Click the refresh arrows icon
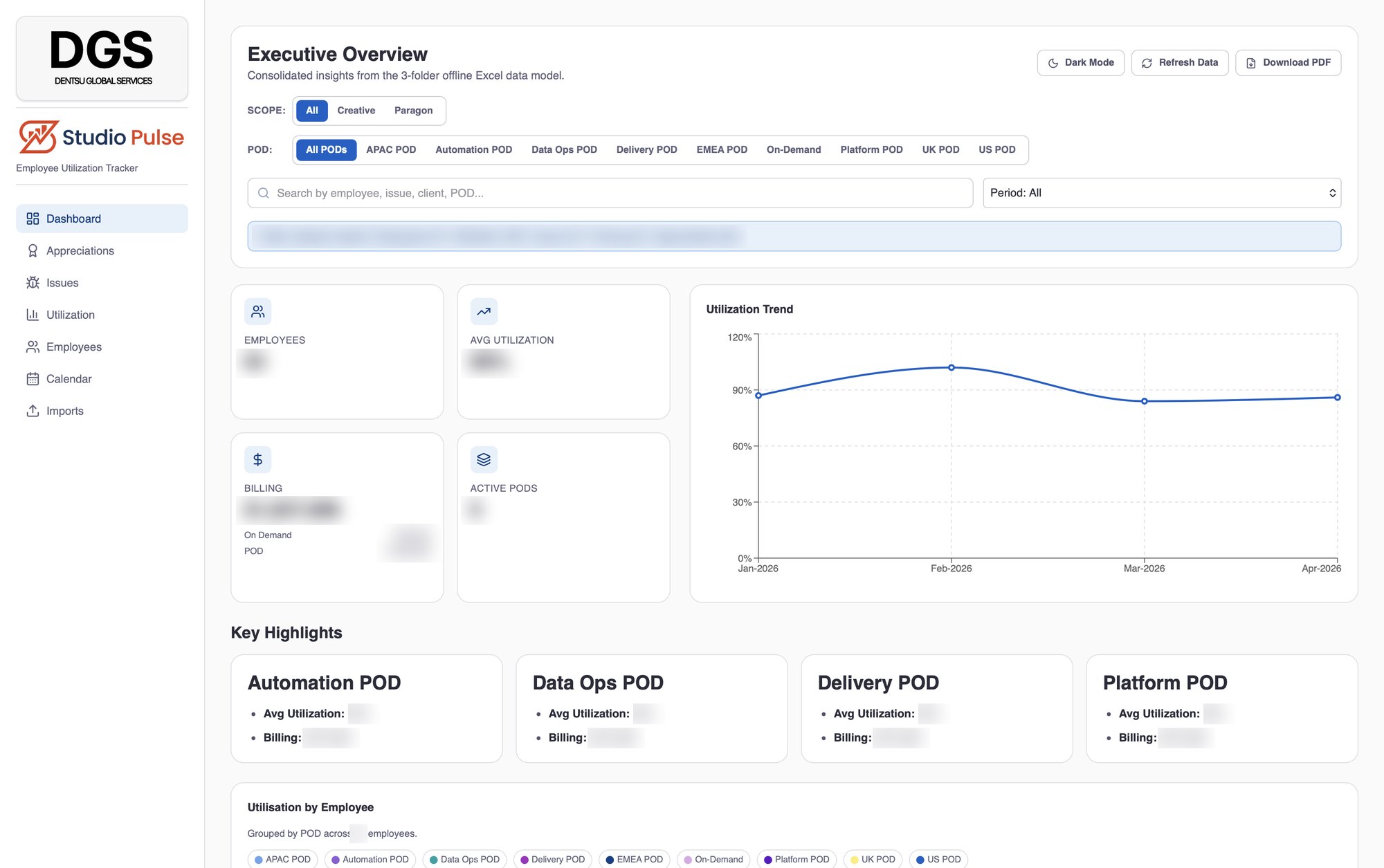Image resolution: width=1384 pixels, height=868 pixels. point(1147,63)
